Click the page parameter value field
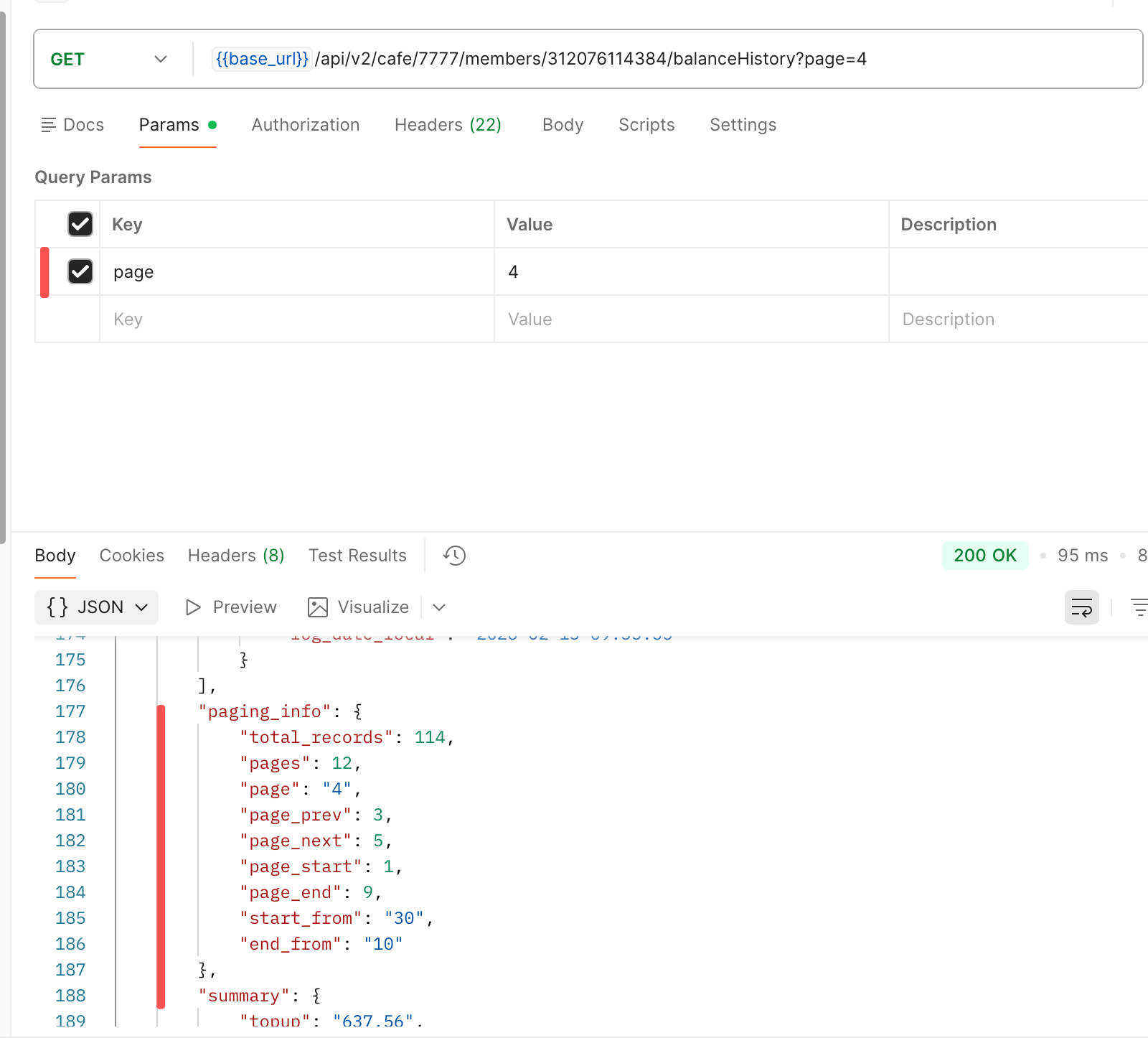 (689, 272)
